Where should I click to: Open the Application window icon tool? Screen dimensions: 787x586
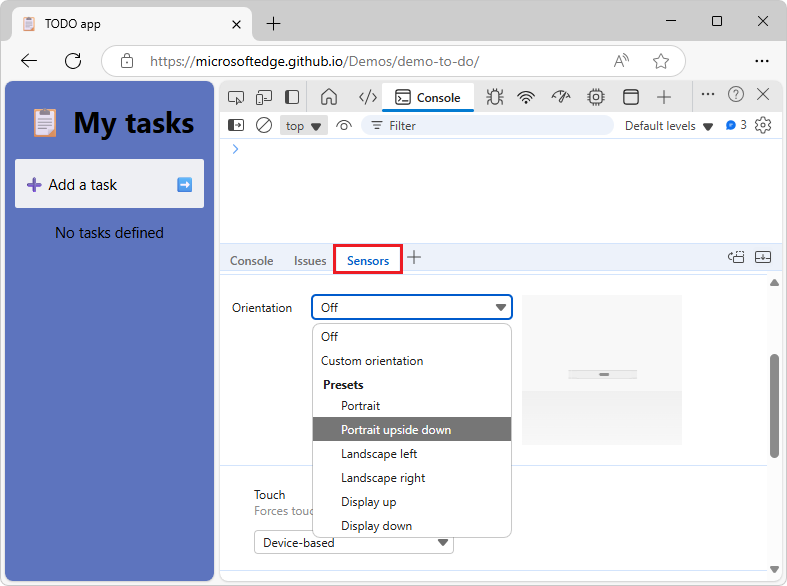[630, 97]
